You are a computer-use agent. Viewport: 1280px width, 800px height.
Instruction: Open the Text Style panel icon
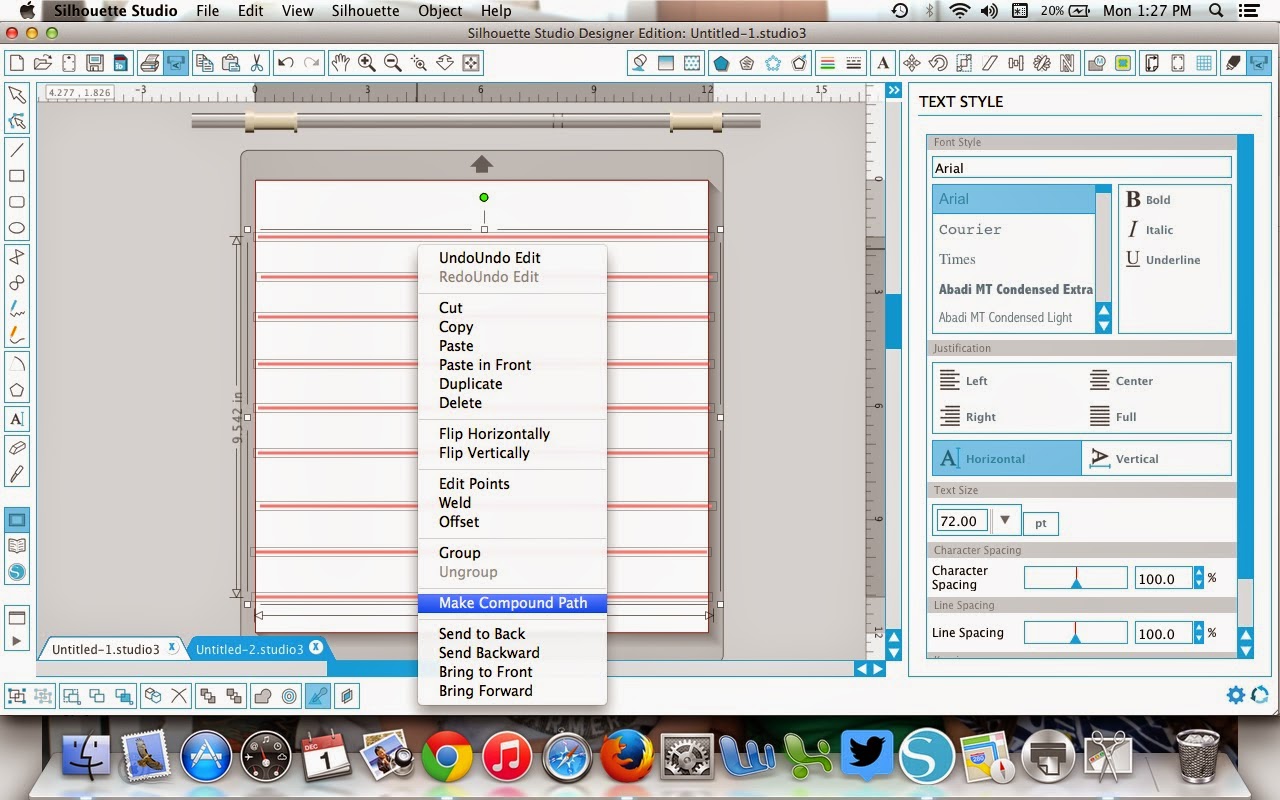[x=884, y=63]
